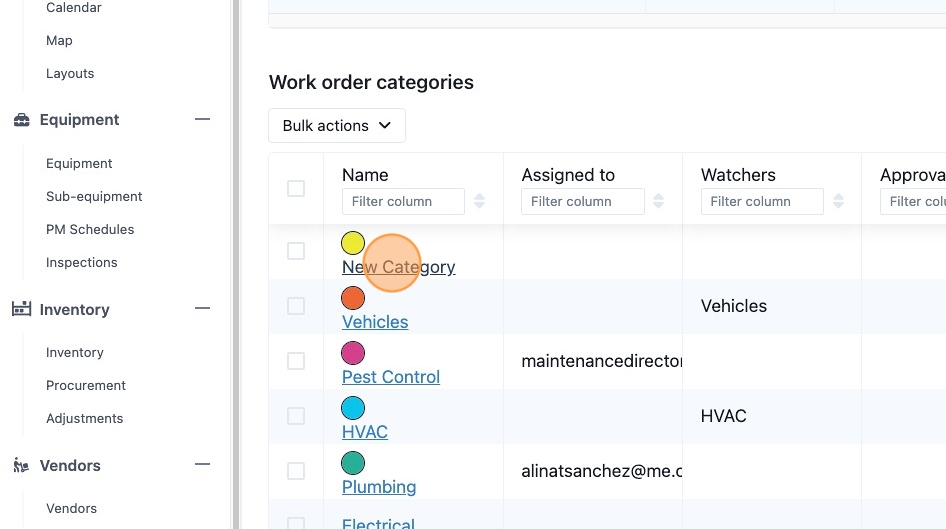Open Calendar in the sidebar
The width and height of the screenshot is (946, 529).
coord(74,8)
